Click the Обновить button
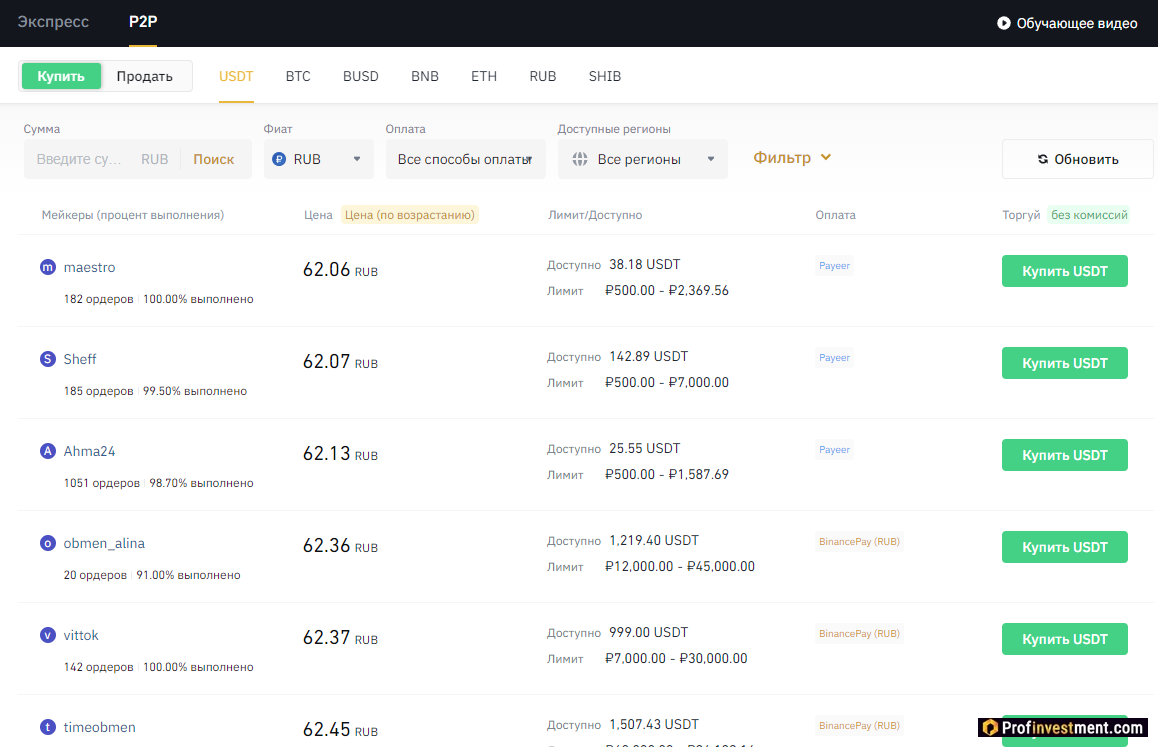Screen dimensions: 1158x747 (x=1078, y=159)
